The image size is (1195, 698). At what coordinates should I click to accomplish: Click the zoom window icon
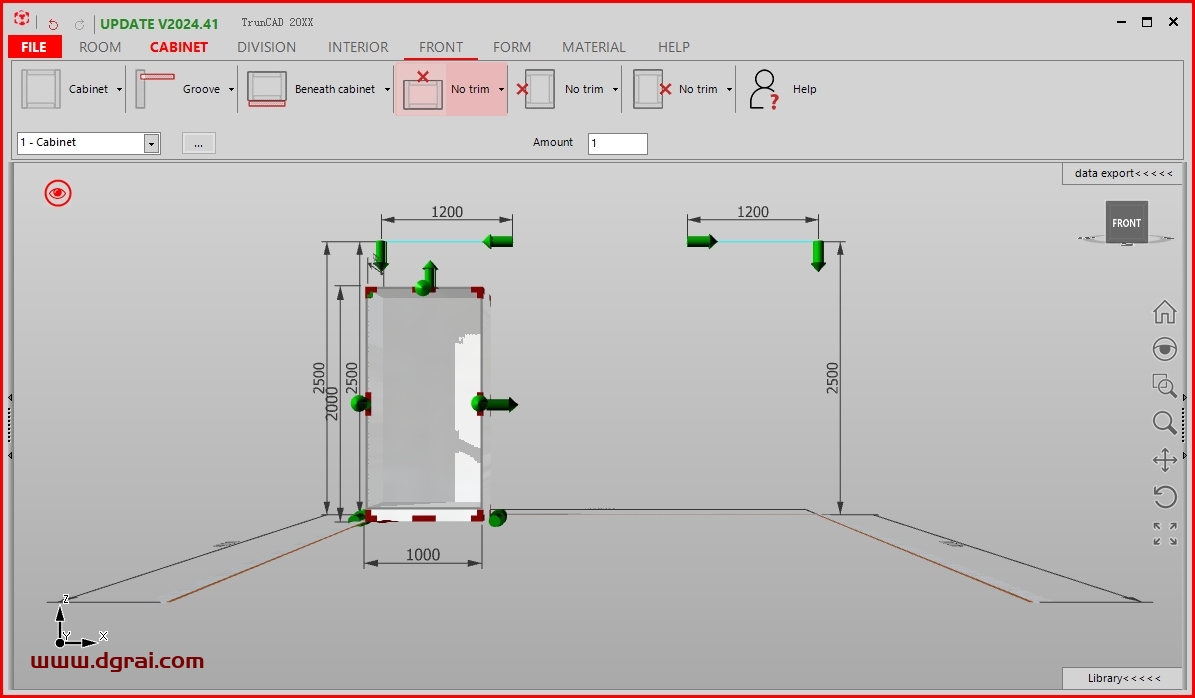point(1165,386)
